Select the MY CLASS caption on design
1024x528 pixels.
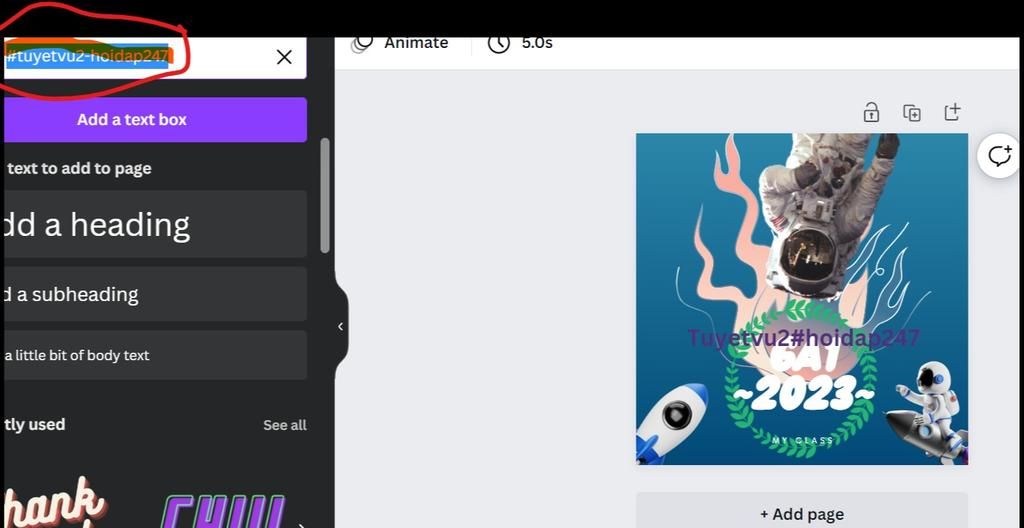pyautogui.click(x=803, y=440)
